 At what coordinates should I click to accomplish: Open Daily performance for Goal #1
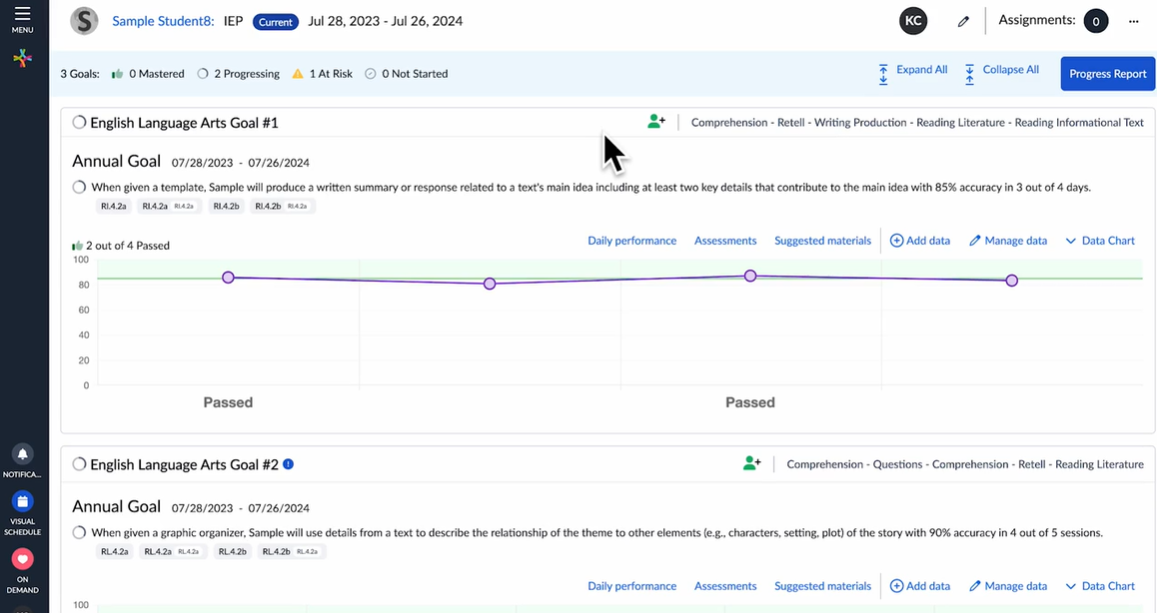click(631, 241)
